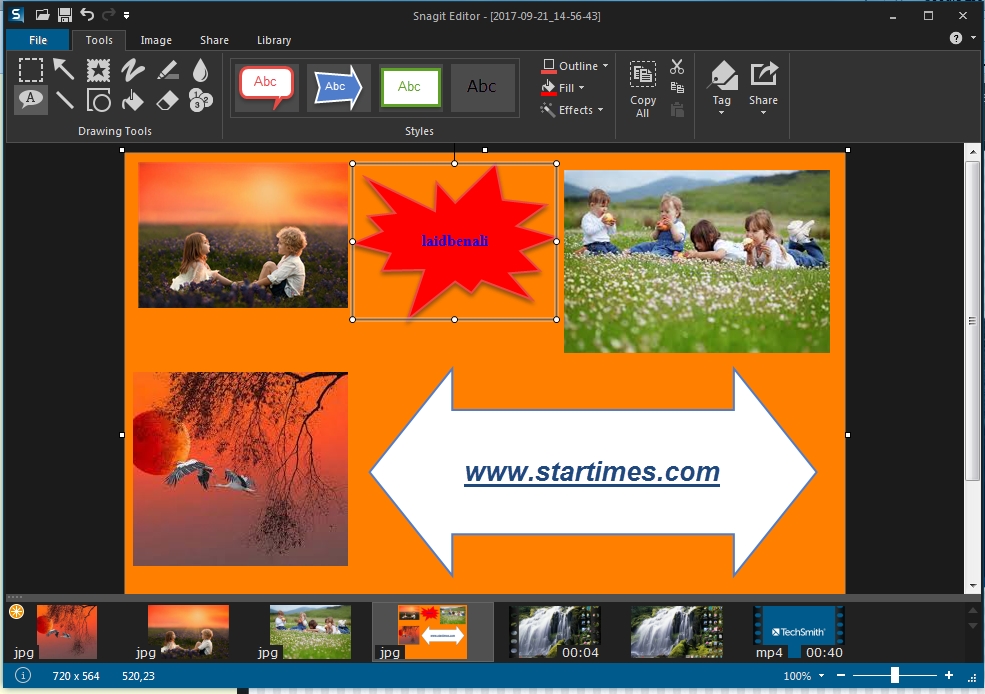Open the TechSmith mp4 video thumbnail
Viewport: 985px width, 694px height.
pyautogui.click(x=799, y=631)
